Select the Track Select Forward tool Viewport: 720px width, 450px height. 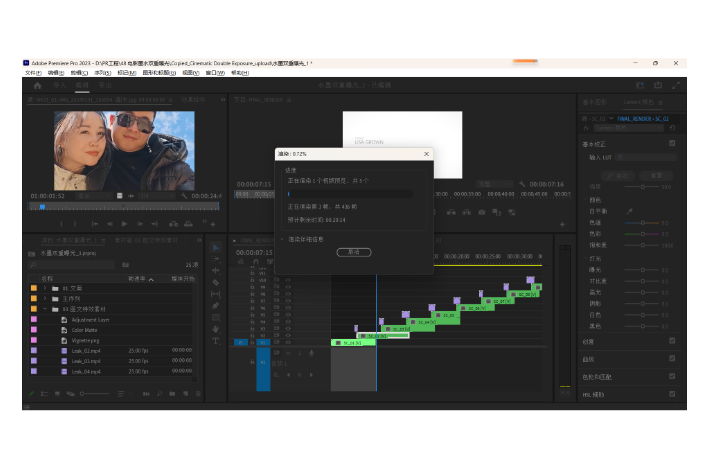coord(215,259)
